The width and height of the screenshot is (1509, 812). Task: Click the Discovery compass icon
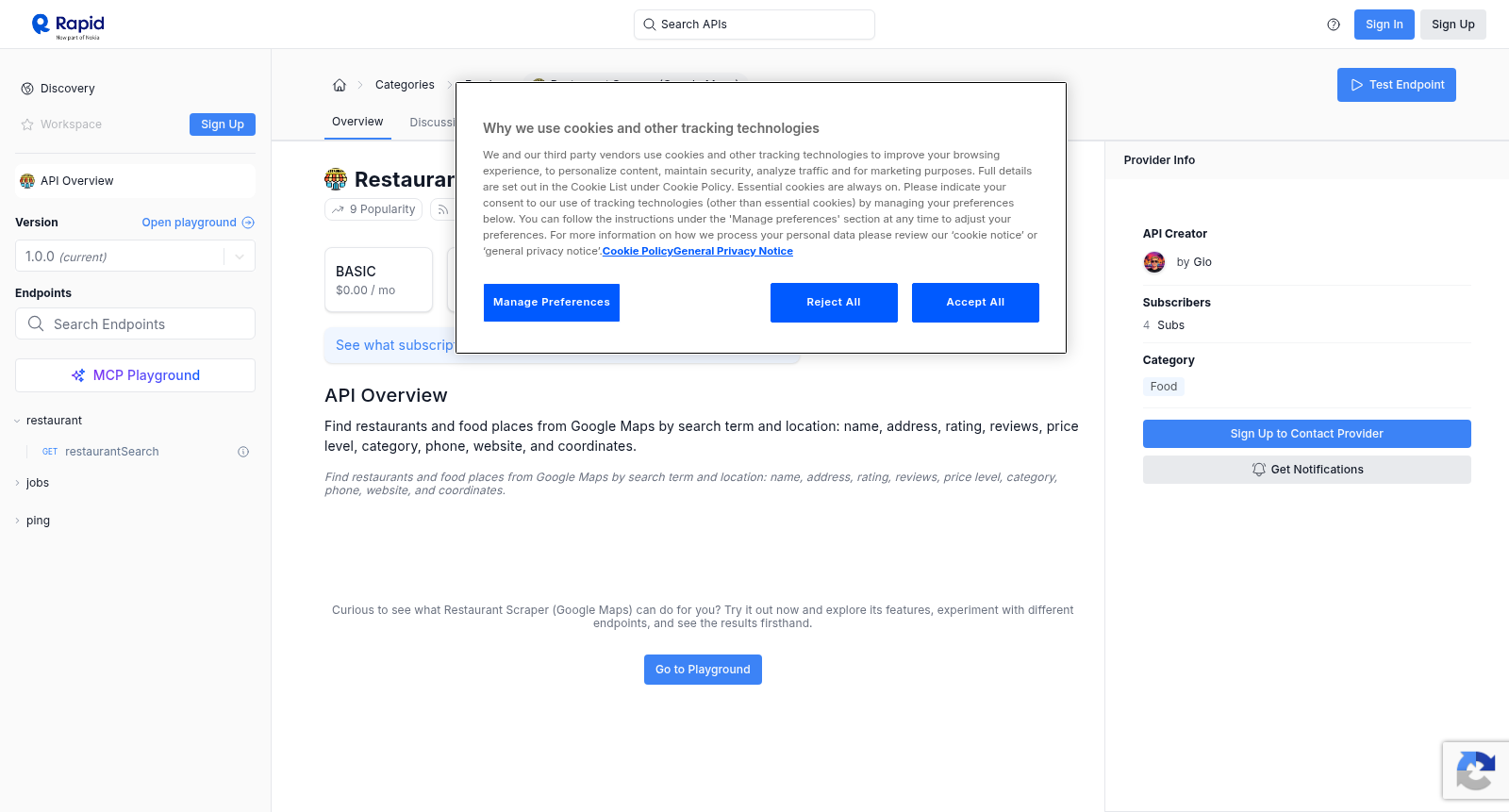[x=27, y=89]
